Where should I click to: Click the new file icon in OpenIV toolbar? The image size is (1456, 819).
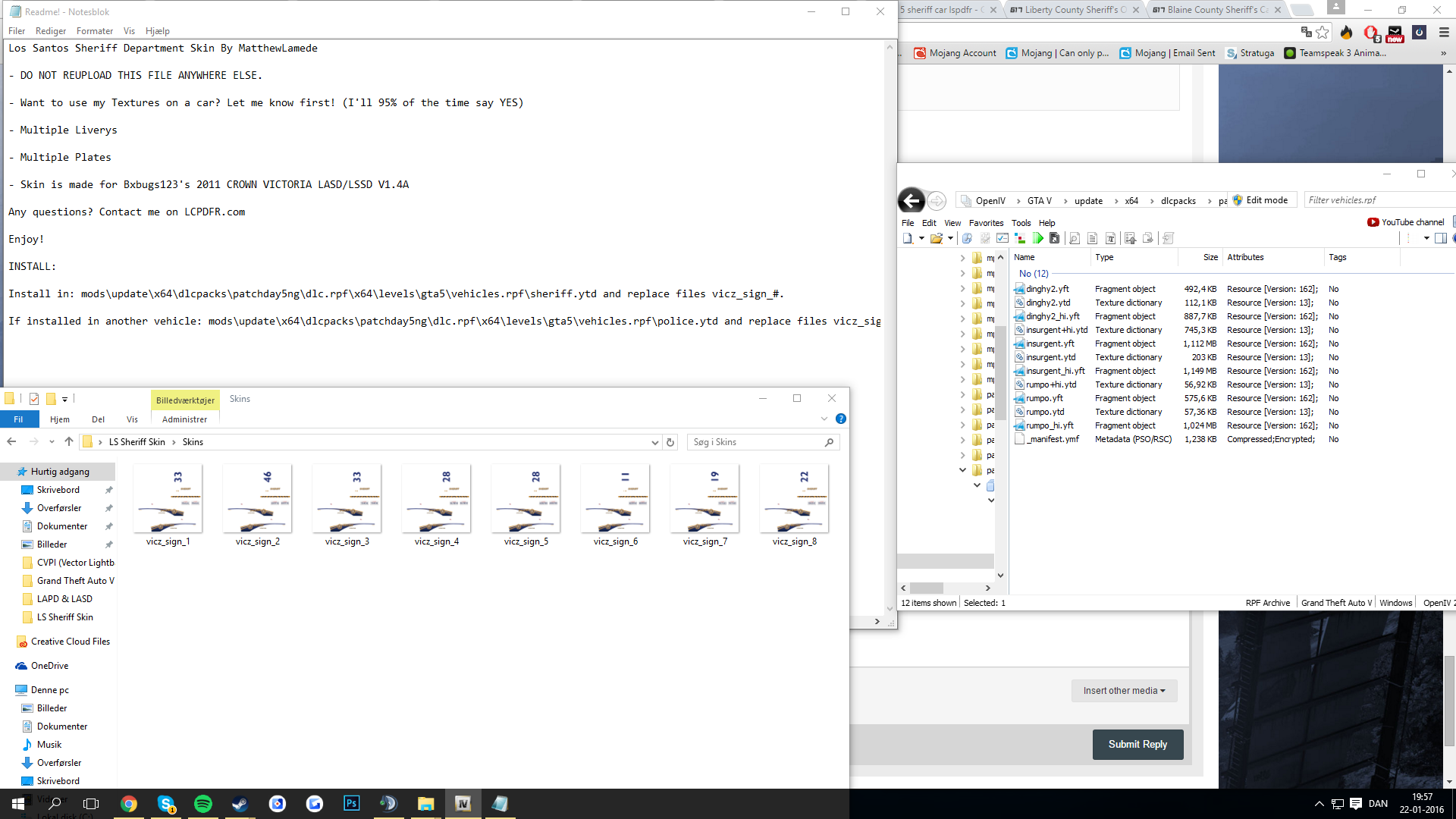tap(908, 238)
